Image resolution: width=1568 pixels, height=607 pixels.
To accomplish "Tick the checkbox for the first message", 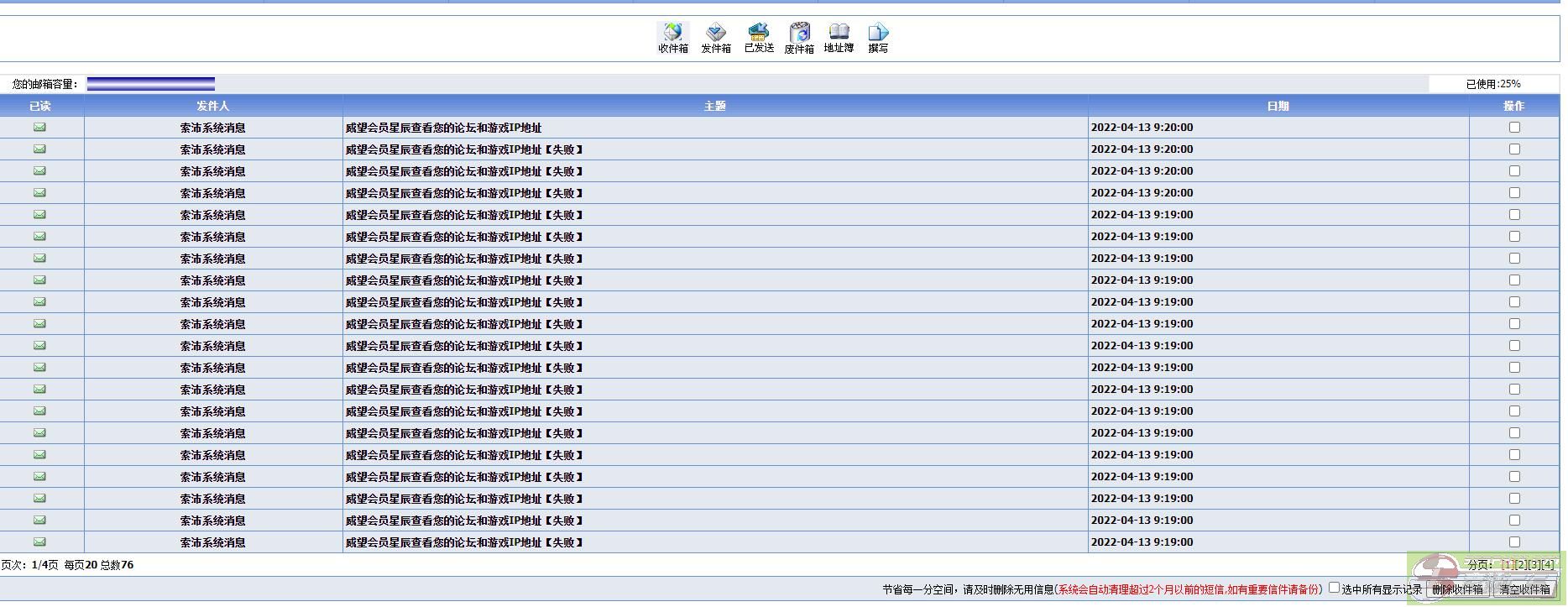I will coord(1514,128).
